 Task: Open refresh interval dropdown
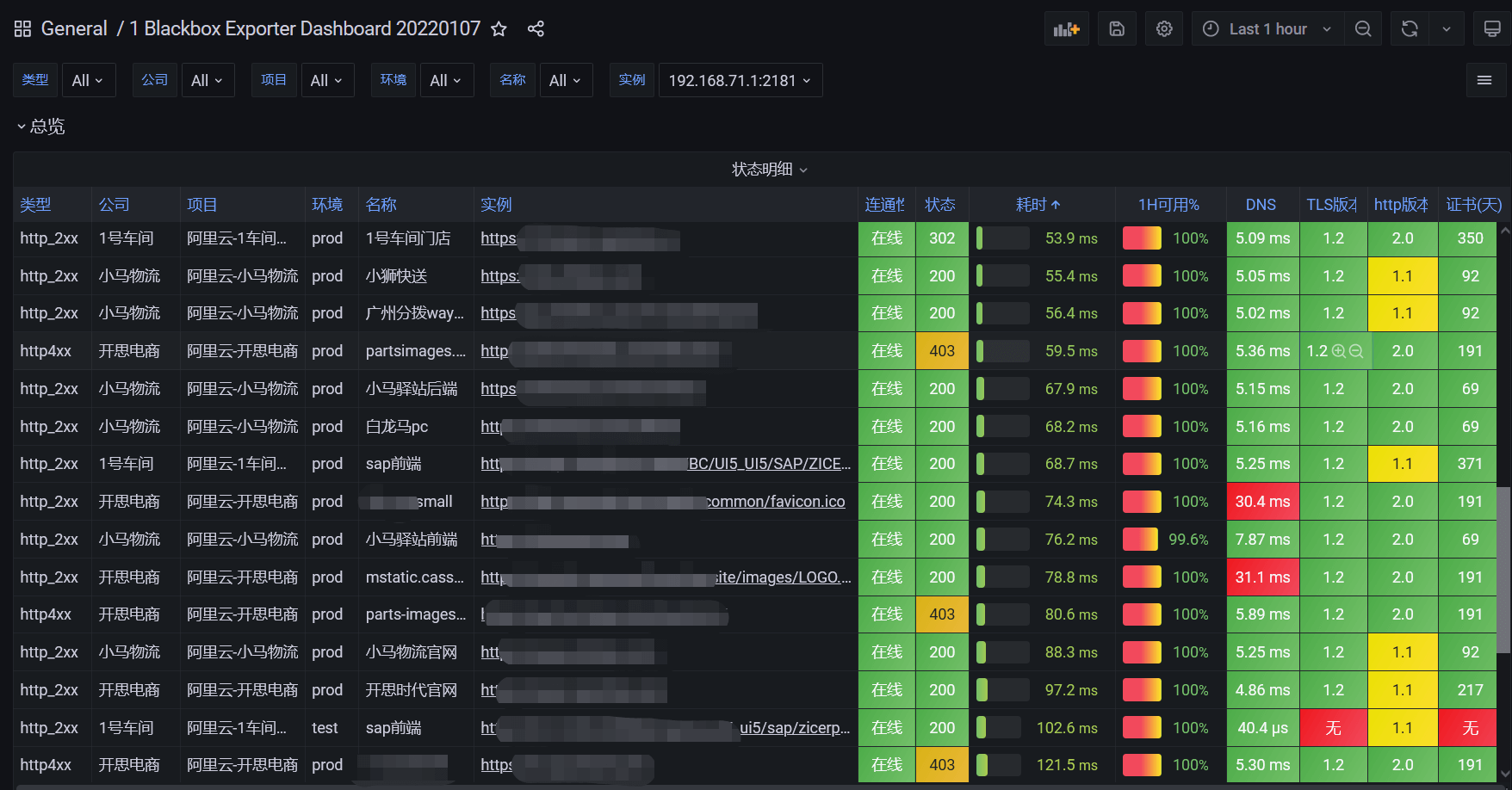(x=1447, y=29)
